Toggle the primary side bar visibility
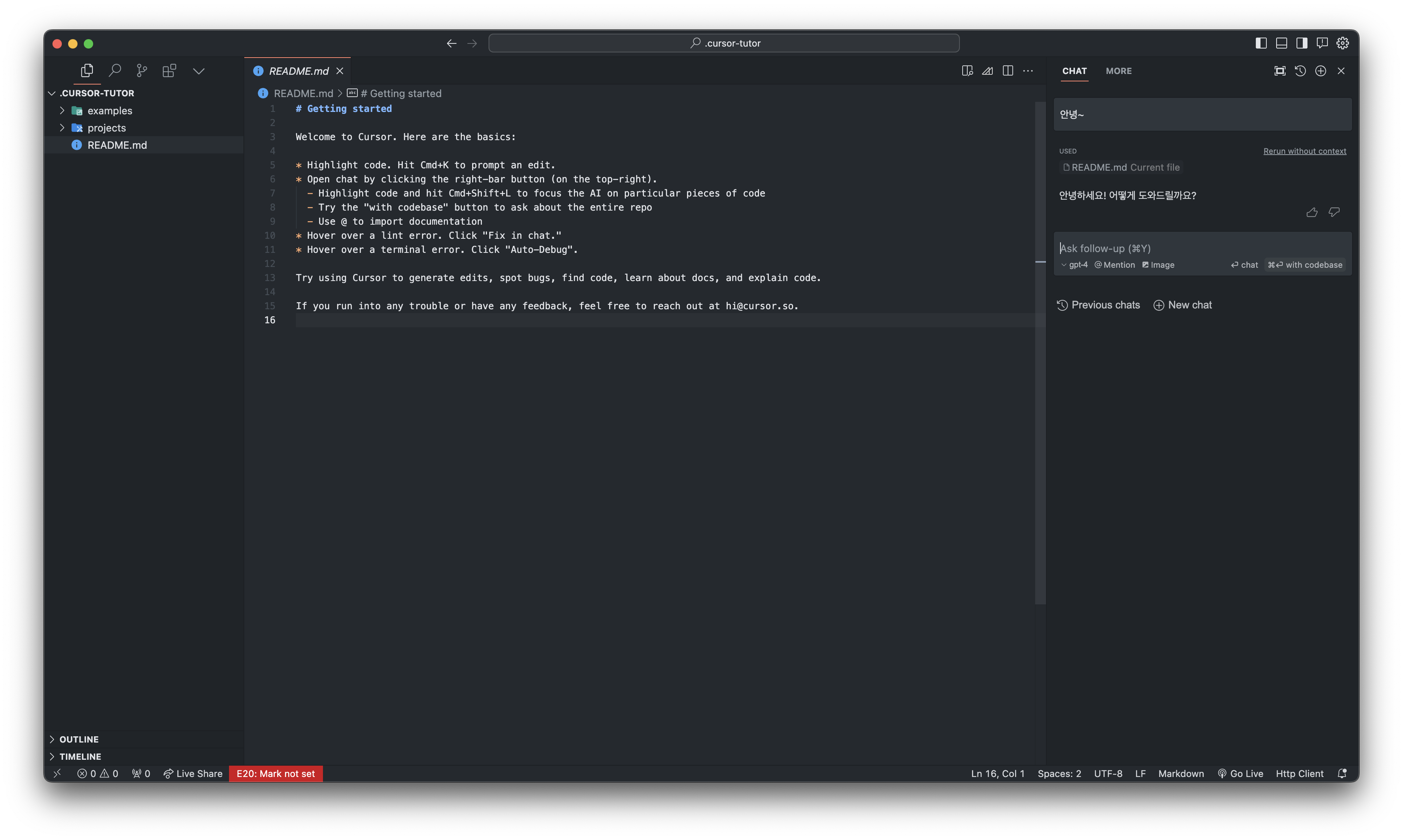This screenshot has width=1403, height=840. pos(1261,43)
